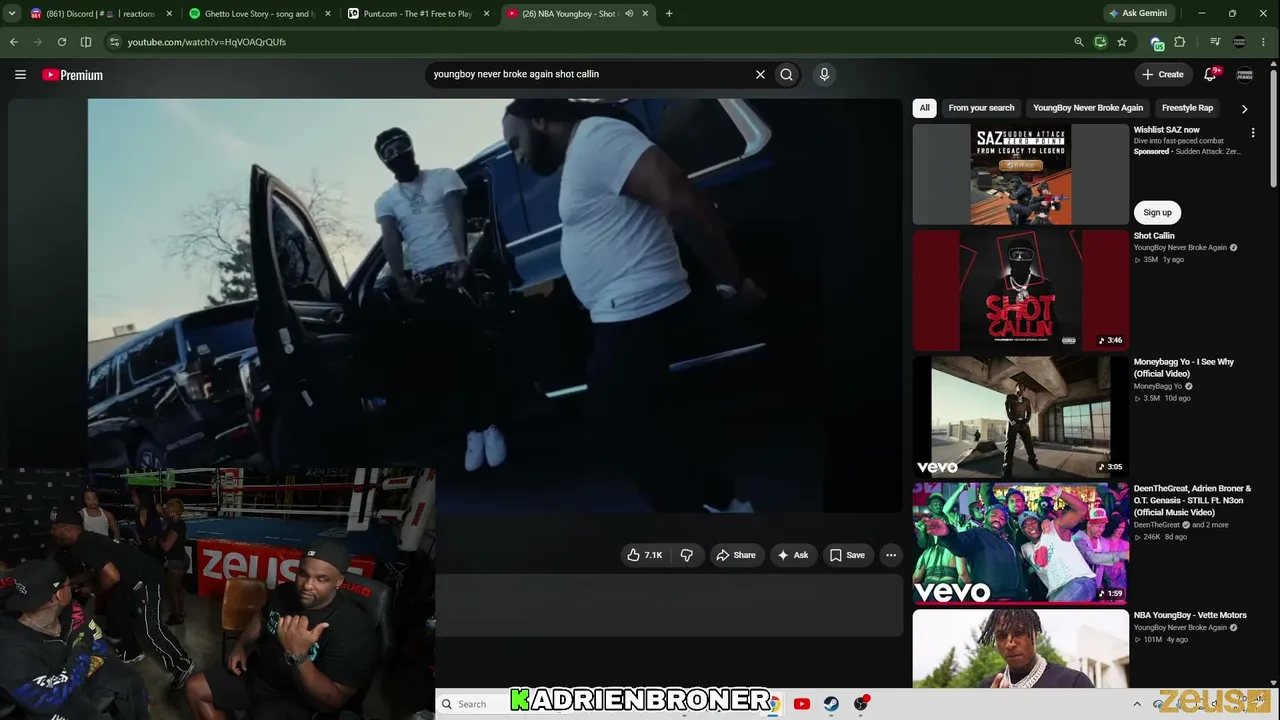The image size is (1280, 720).
Task: Switch to the Discord browser tab
Action: [100, 14]
